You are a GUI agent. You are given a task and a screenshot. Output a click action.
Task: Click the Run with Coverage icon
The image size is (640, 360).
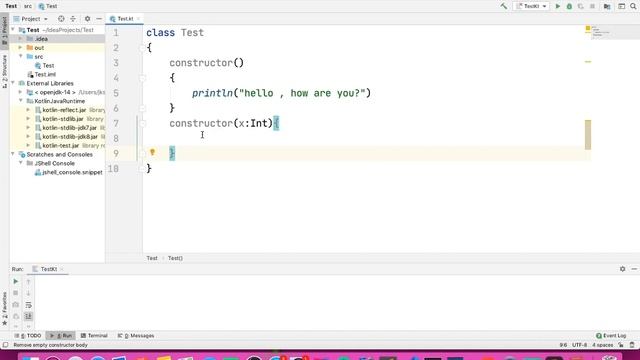click(x=580, y=6)
